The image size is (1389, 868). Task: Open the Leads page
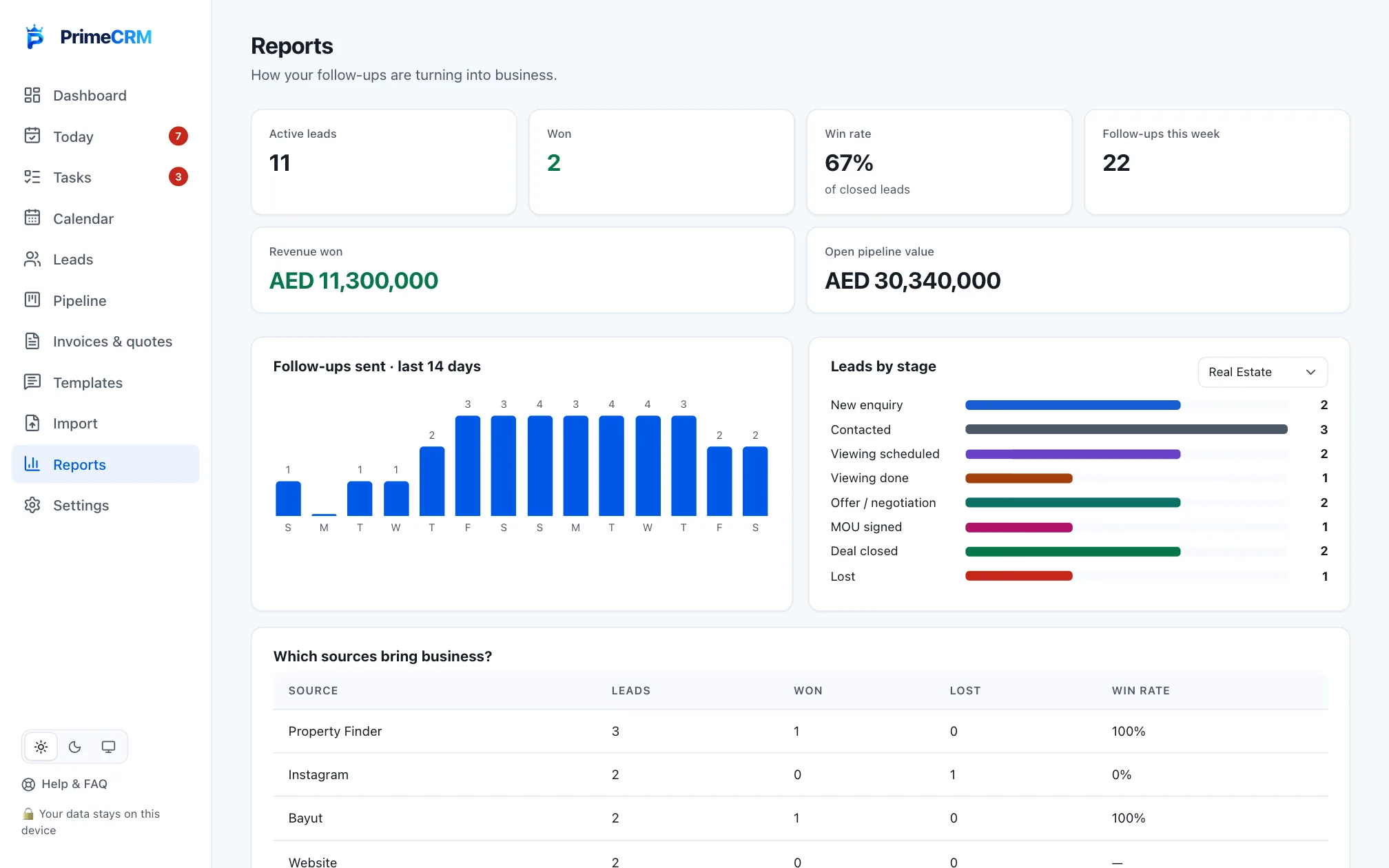click(x=105, y=259)
